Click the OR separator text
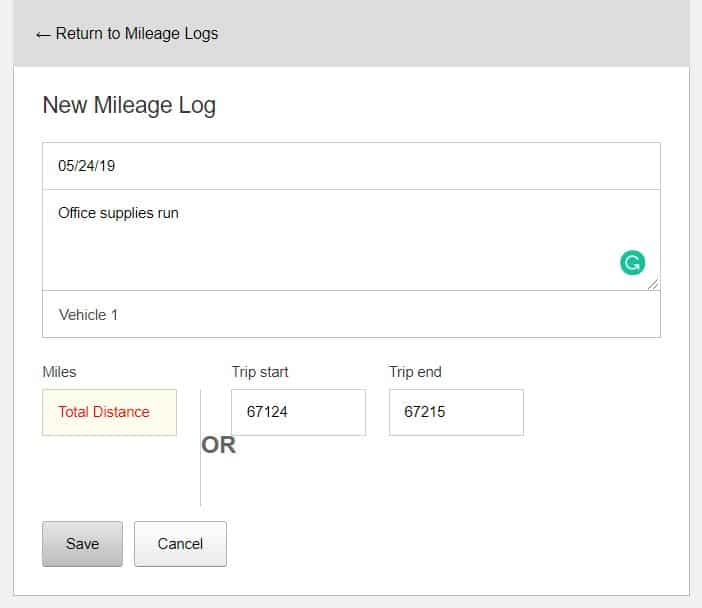Screen dimensions: 702x608 pos(218,445)
